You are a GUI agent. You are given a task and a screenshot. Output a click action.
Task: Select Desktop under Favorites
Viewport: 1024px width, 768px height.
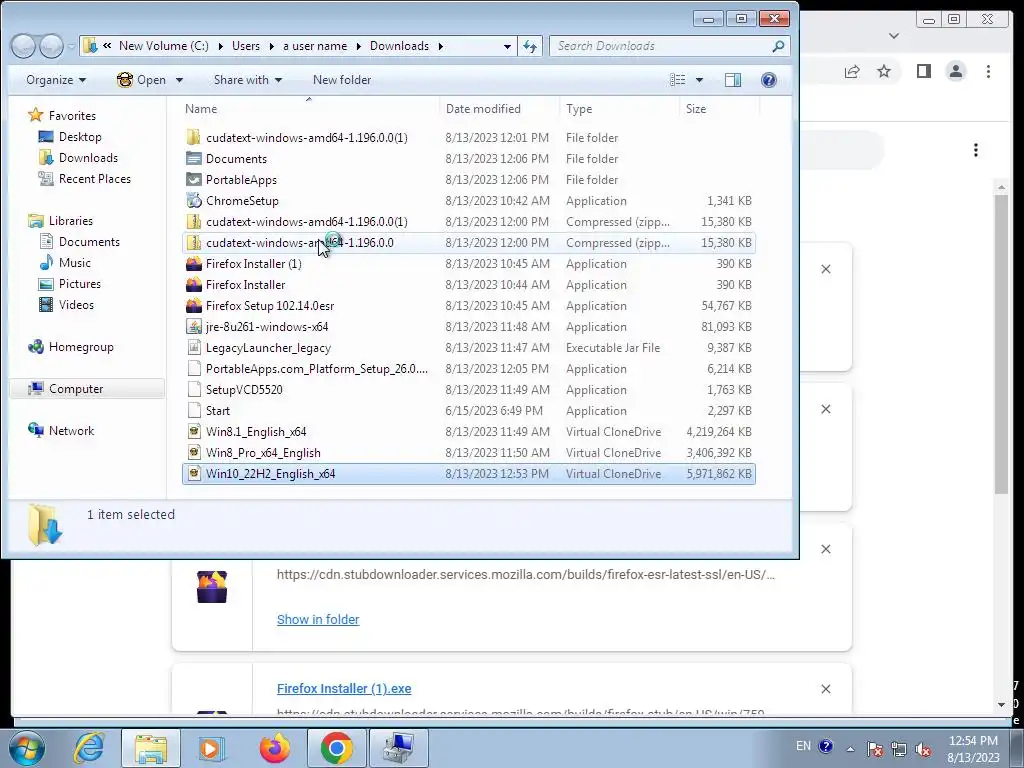click(80, 137)
